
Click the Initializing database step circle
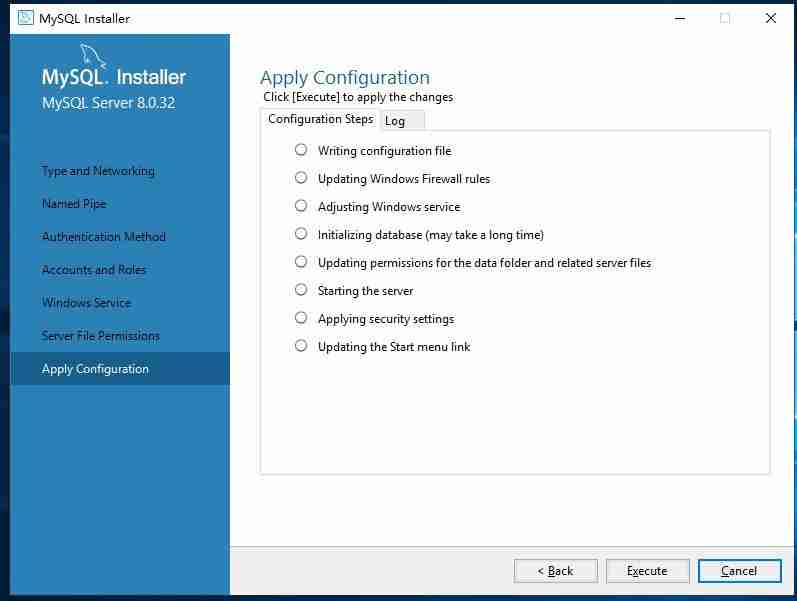click(x=301, y=234)
